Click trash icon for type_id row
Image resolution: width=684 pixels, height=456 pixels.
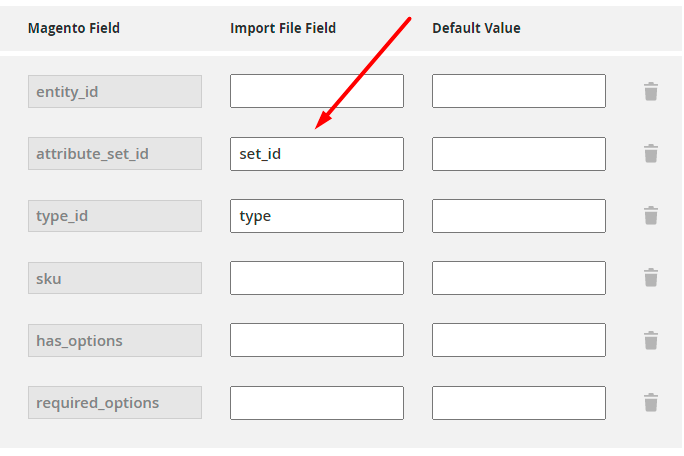pyautogui.click(x=651, y=216)
